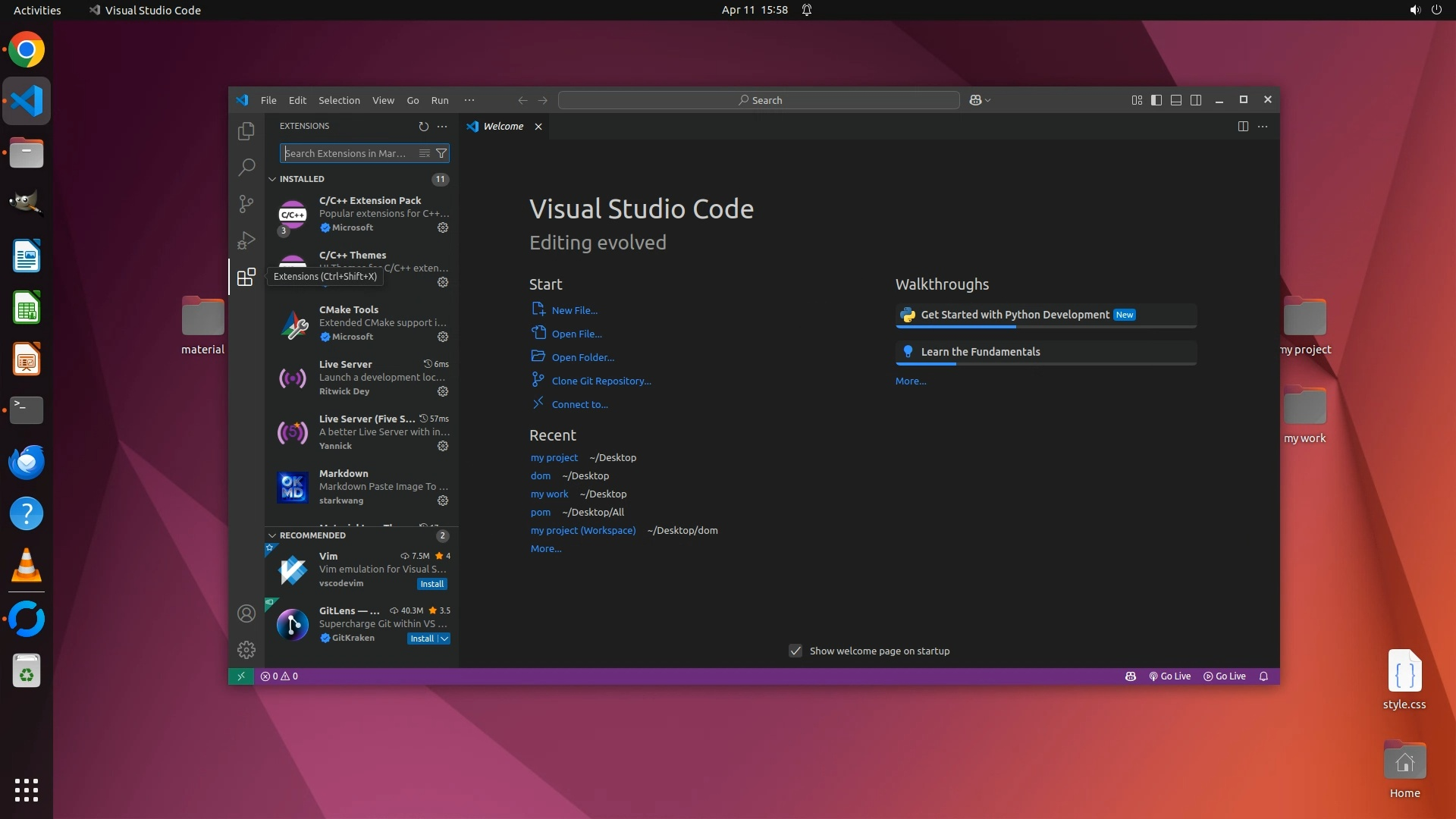Click the filter extensions funnel icon
Screen dimensions: 1456x819
(x=441, y=153)
